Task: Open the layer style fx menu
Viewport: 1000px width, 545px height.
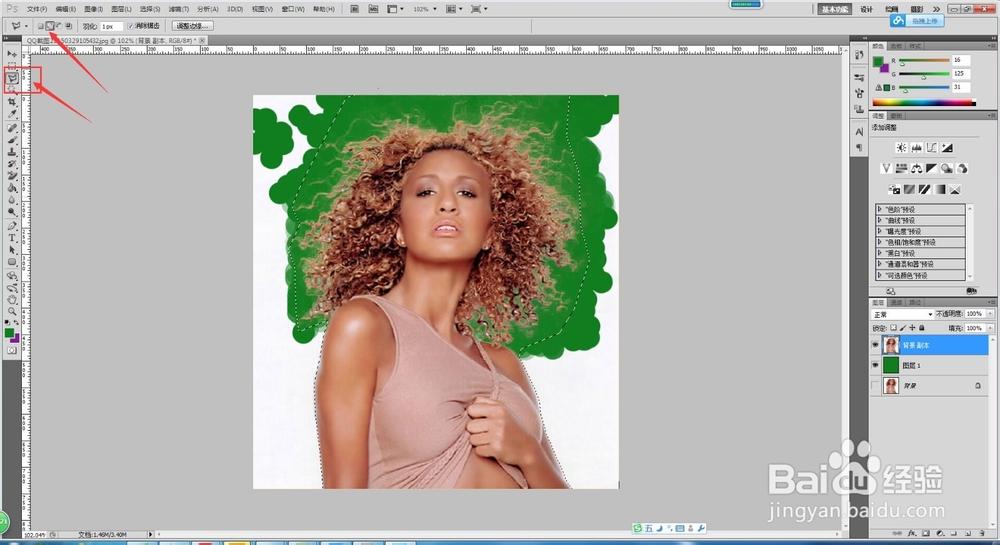Action: click(x=912, y=533)
